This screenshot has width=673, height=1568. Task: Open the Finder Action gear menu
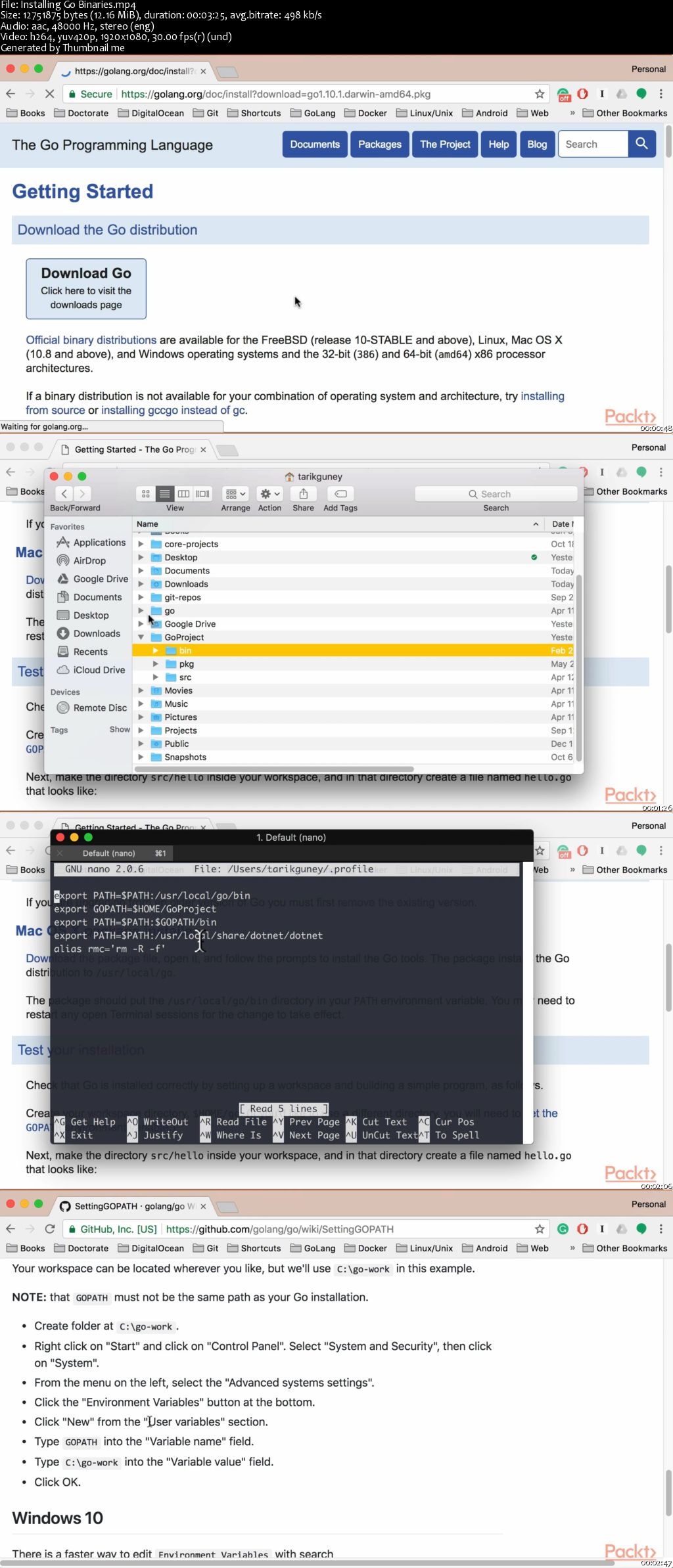pyautogui.click(x=269, y=493)
